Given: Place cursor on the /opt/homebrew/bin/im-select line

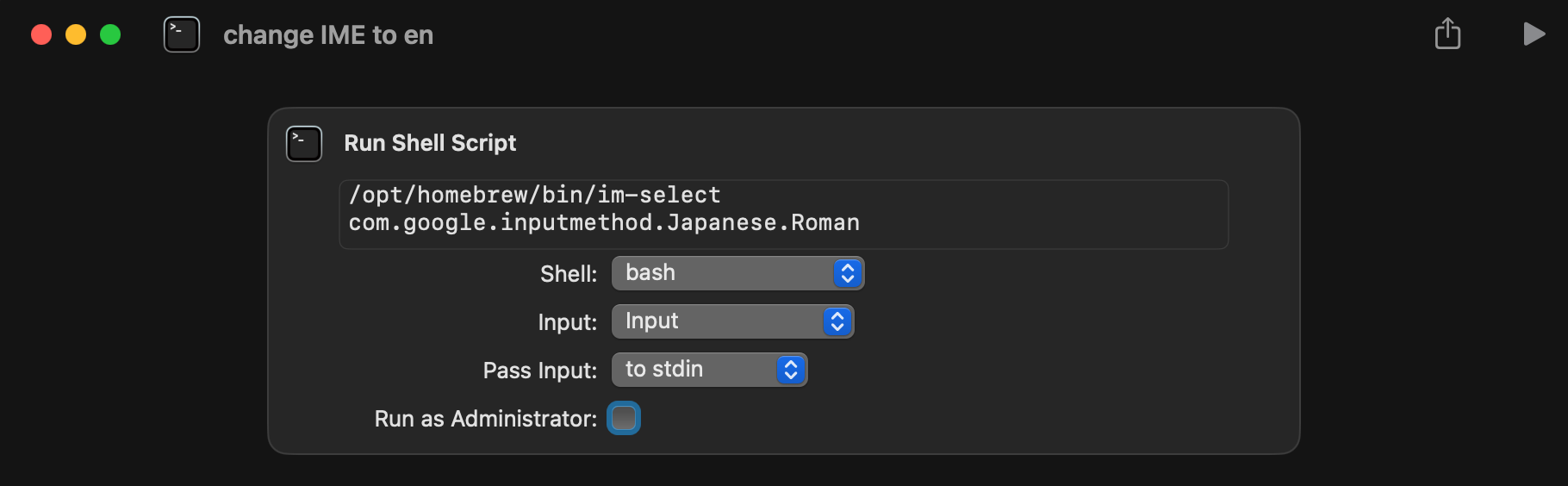Looking at the screenshot, I should click(534, 196).
